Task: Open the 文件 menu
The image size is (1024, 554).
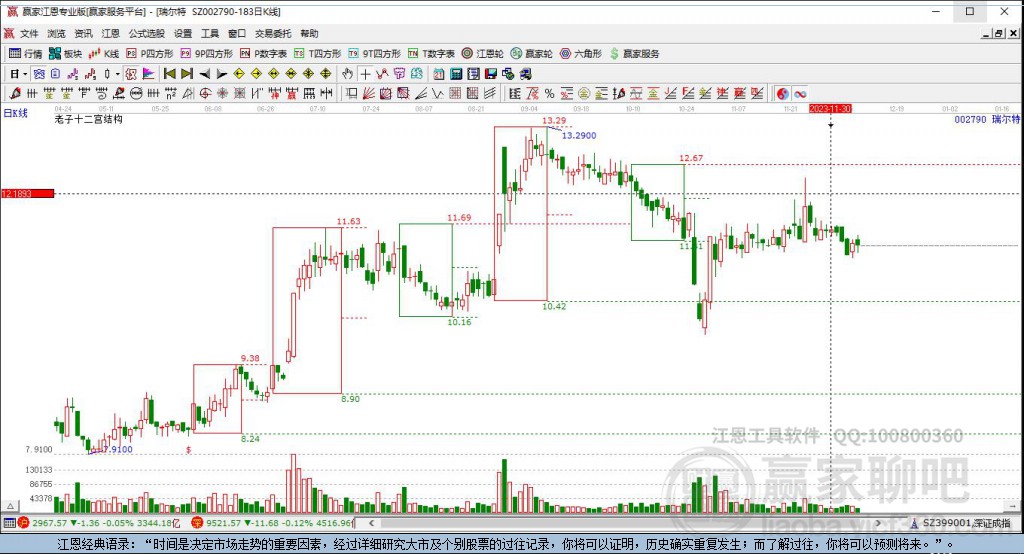Action: tap(29, 33)
